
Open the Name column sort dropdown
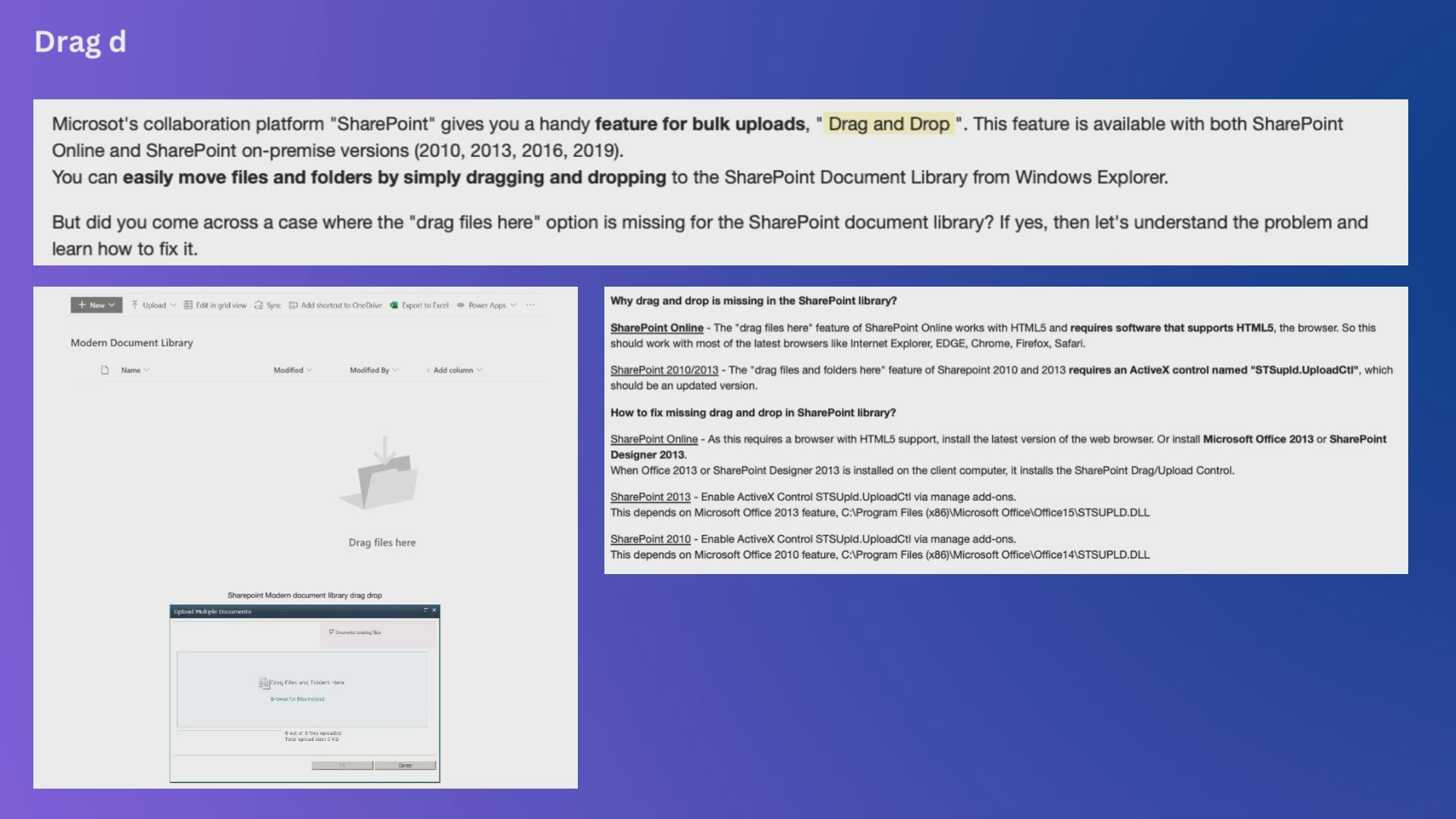click(x=146, y=370)
